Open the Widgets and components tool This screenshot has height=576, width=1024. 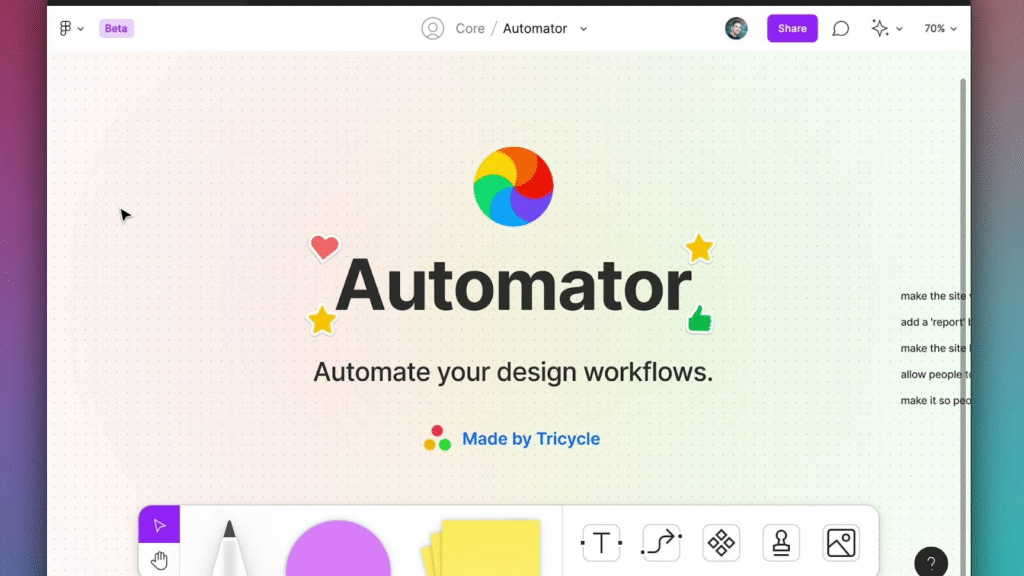coord(721,543)
